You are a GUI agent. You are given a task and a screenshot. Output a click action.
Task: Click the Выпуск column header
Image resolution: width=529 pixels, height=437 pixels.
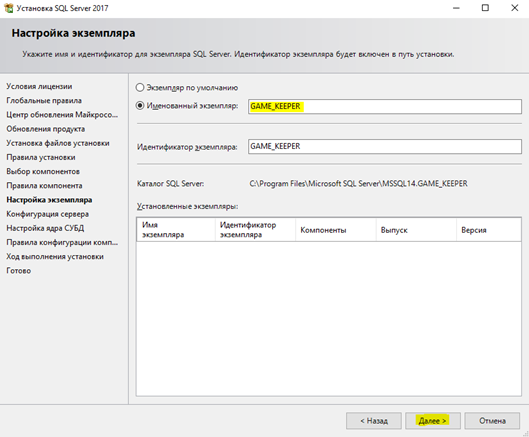(416, 230)
